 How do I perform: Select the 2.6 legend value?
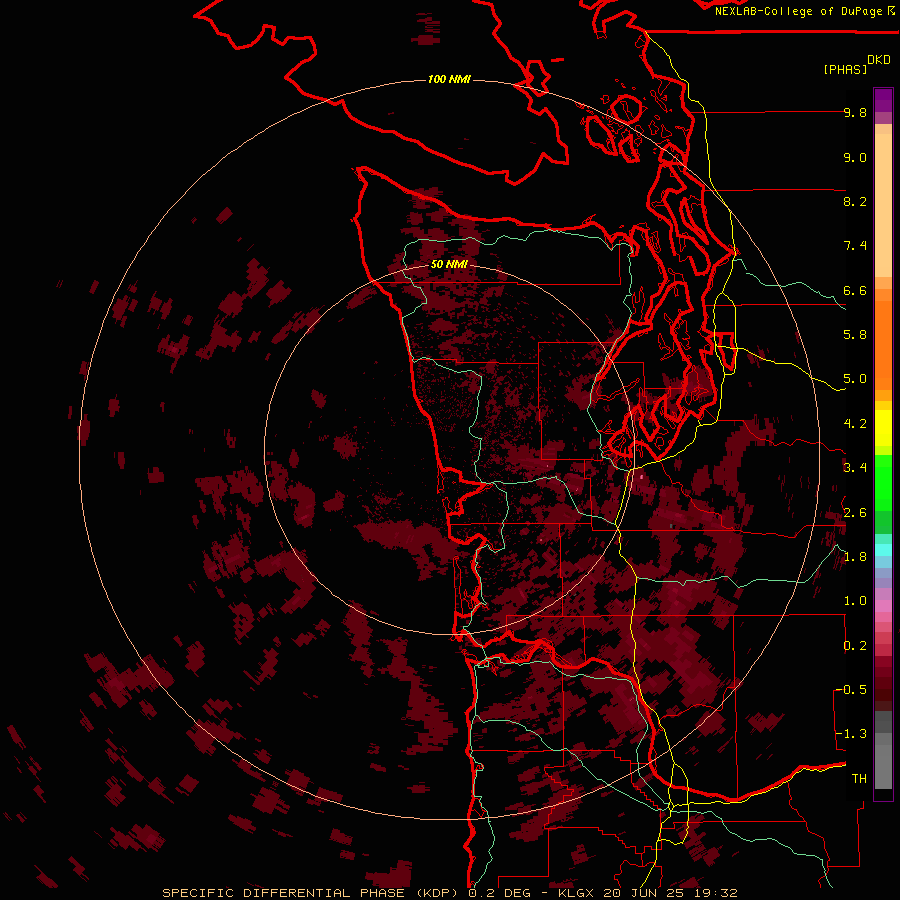pos(855,513)
